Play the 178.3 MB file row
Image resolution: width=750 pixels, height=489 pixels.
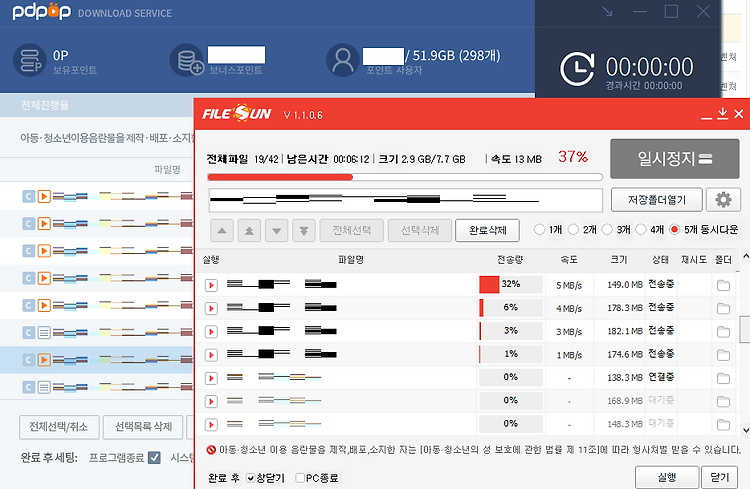[x=211, y=309]
